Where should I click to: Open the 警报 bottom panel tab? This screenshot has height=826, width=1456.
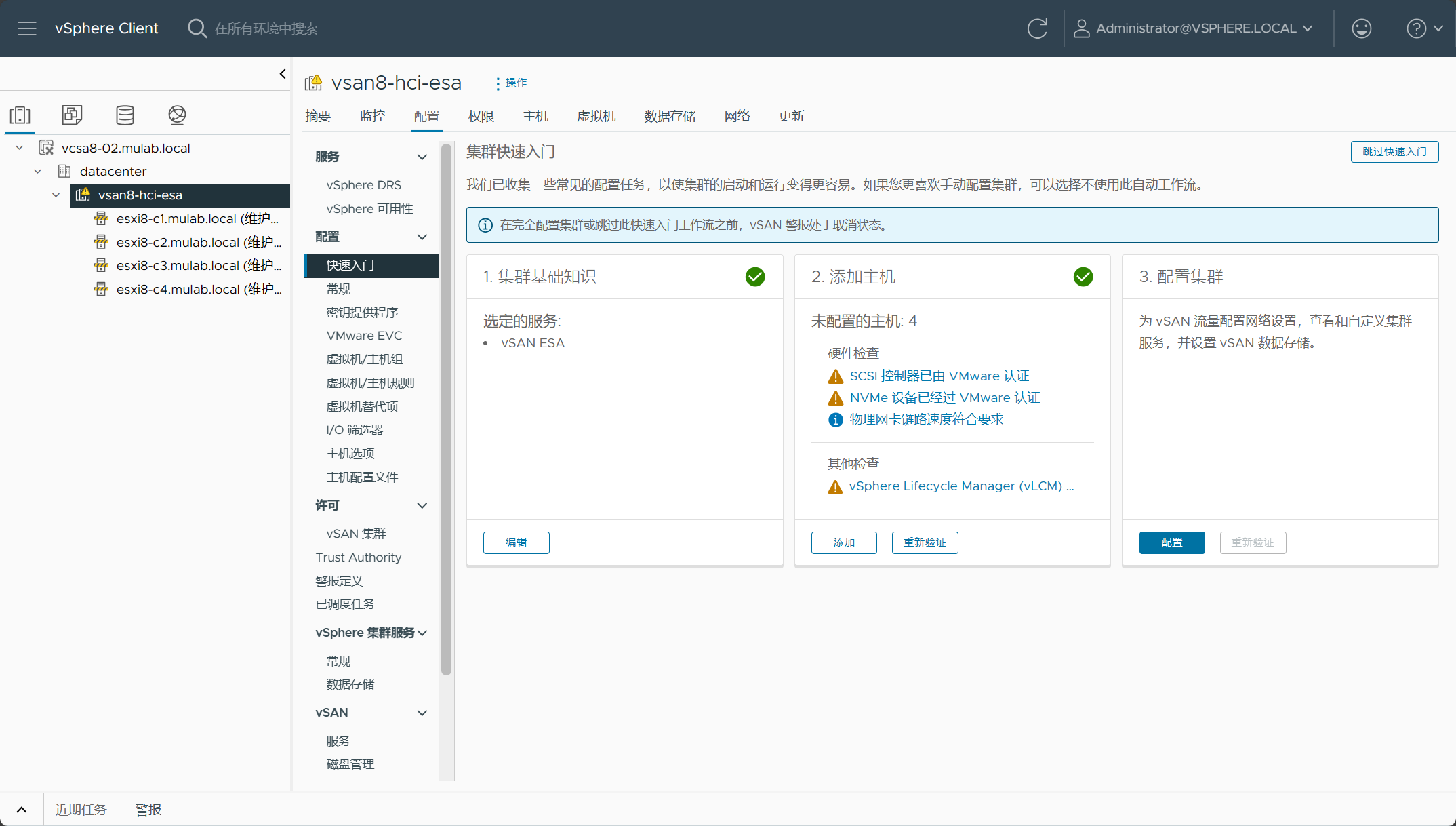(148, 810)
